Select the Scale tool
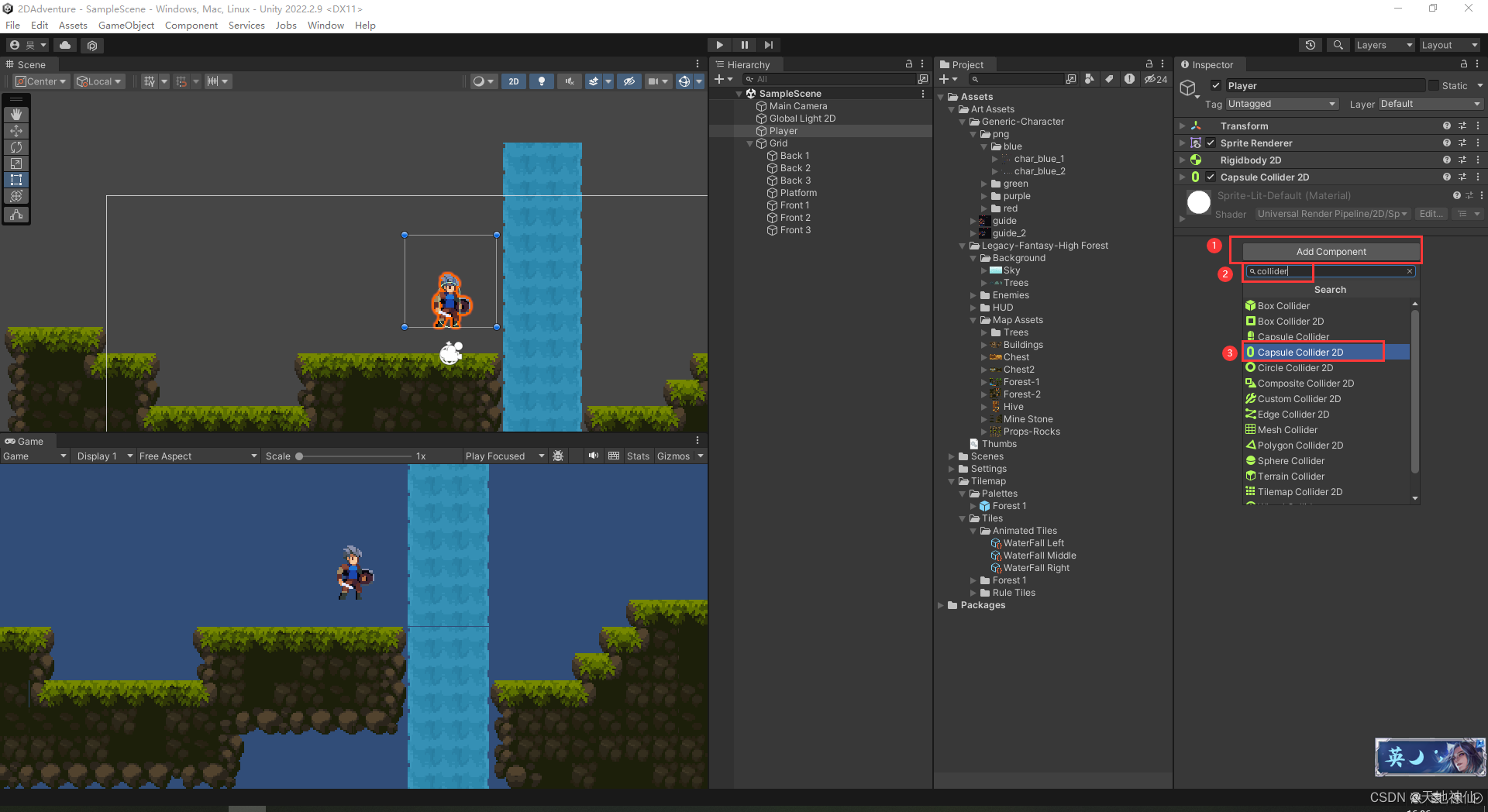1488x812 pixels. (16, 163)
